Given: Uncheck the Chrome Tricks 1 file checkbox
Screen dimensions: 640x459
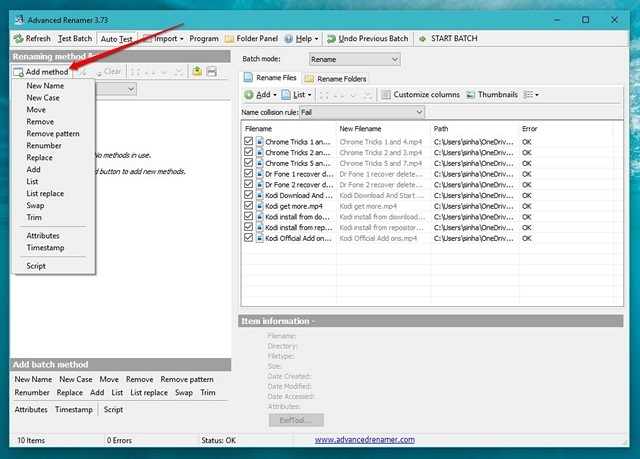Looking at the screenshot, I should click(249, 141).
